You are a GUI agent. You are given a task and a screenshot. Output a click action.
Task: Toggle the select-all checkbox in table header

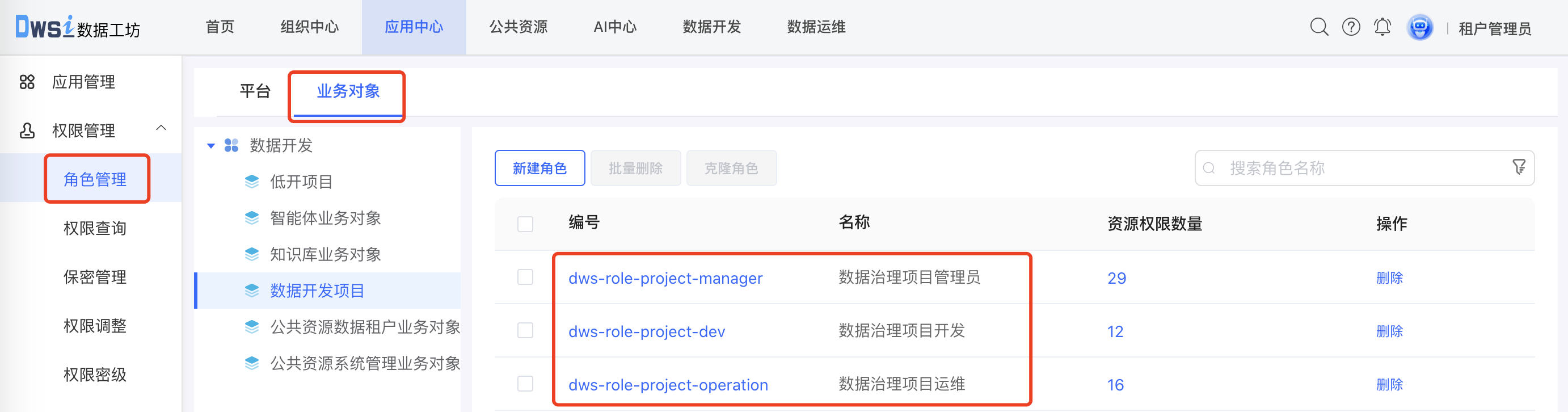coord(525,224)
